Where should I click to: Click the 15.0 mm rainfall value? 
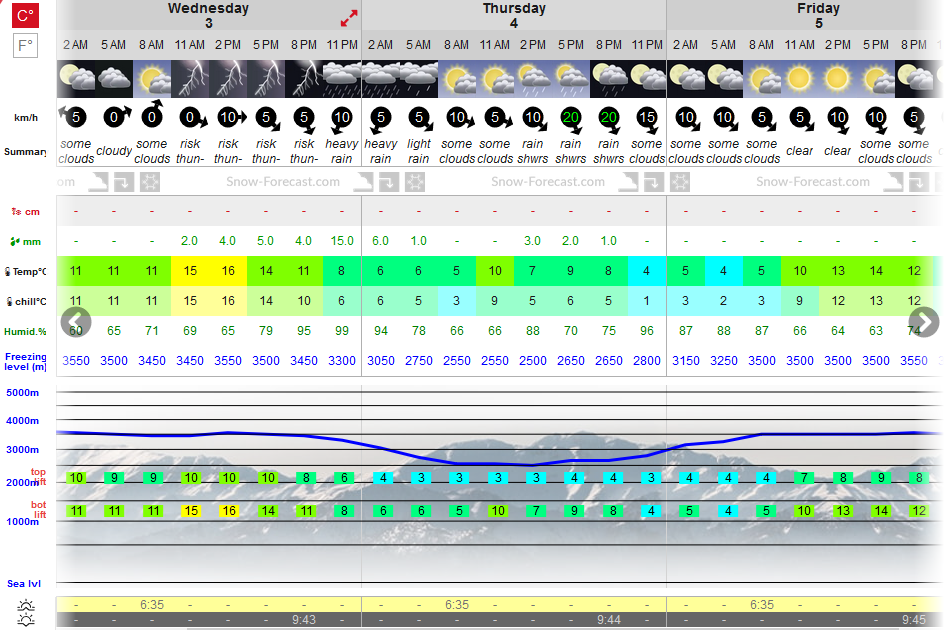click(342, 241)
